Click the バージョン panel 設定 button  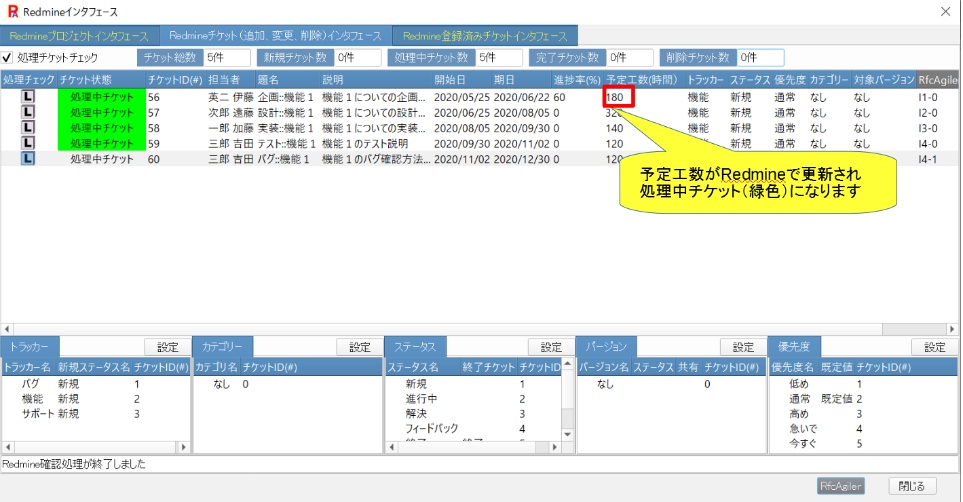pyautogui.click(x=743, y=347)
